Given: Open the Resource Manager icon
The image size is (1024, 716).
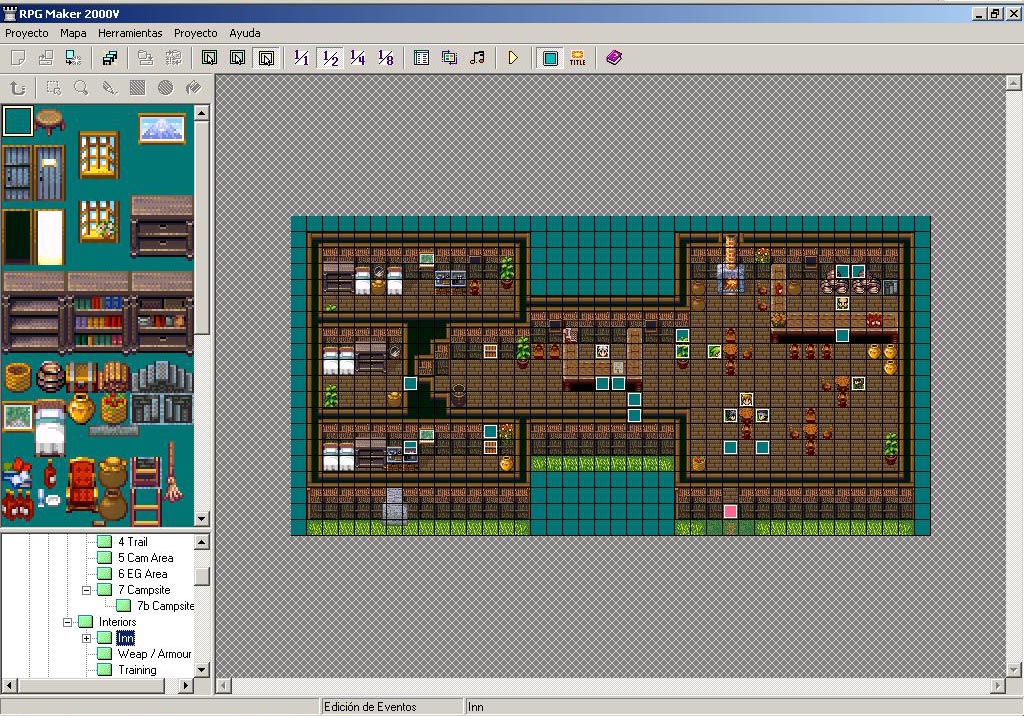Looking at the screenshot, I should click(449, 58).
